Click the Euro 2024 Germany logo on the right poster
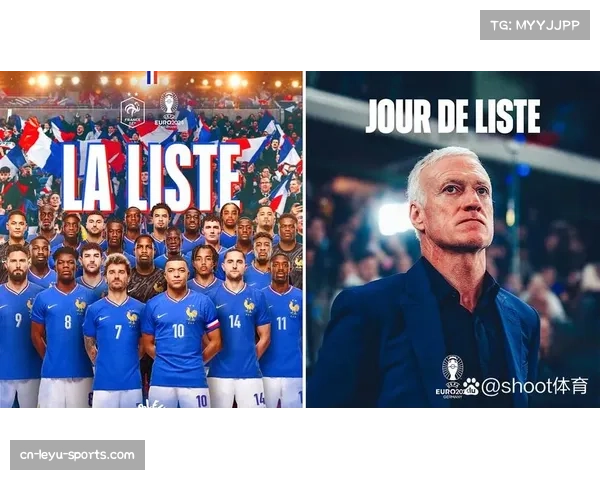Screen dimensions: 600x480 [452, 377]
